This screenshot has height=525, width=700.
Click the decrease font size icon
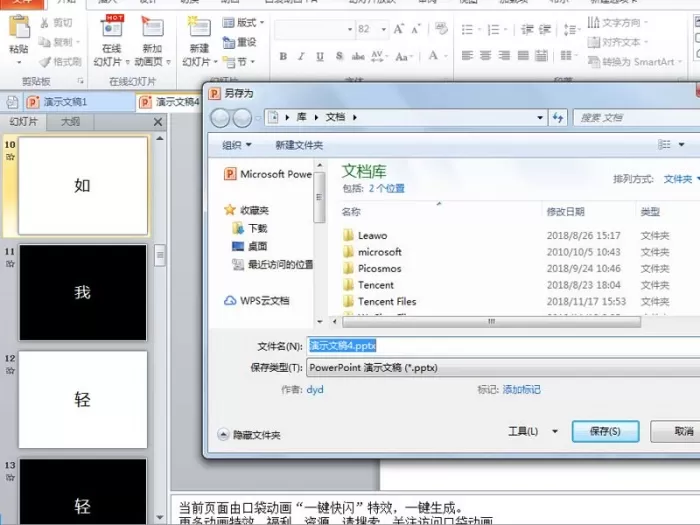[416, 29]
